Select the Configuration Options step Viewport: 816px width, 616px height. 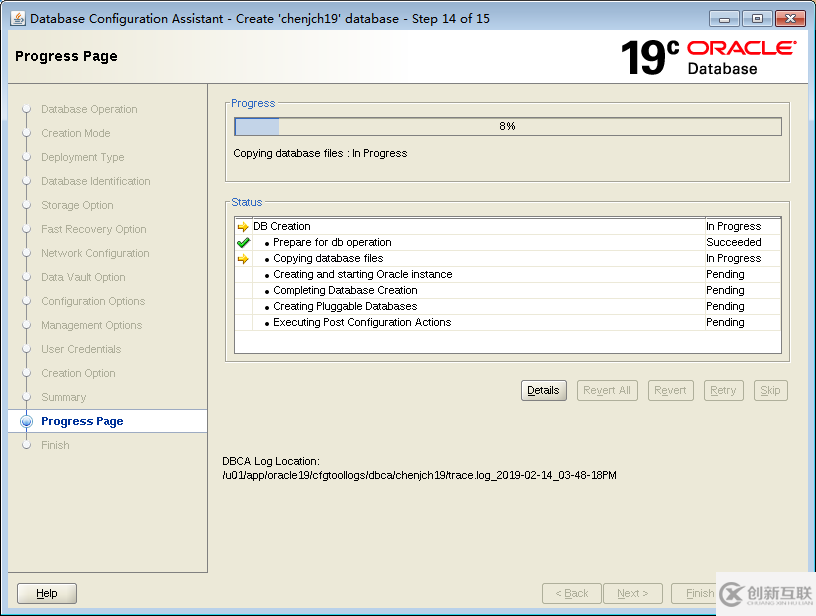(x=93, y=301)
